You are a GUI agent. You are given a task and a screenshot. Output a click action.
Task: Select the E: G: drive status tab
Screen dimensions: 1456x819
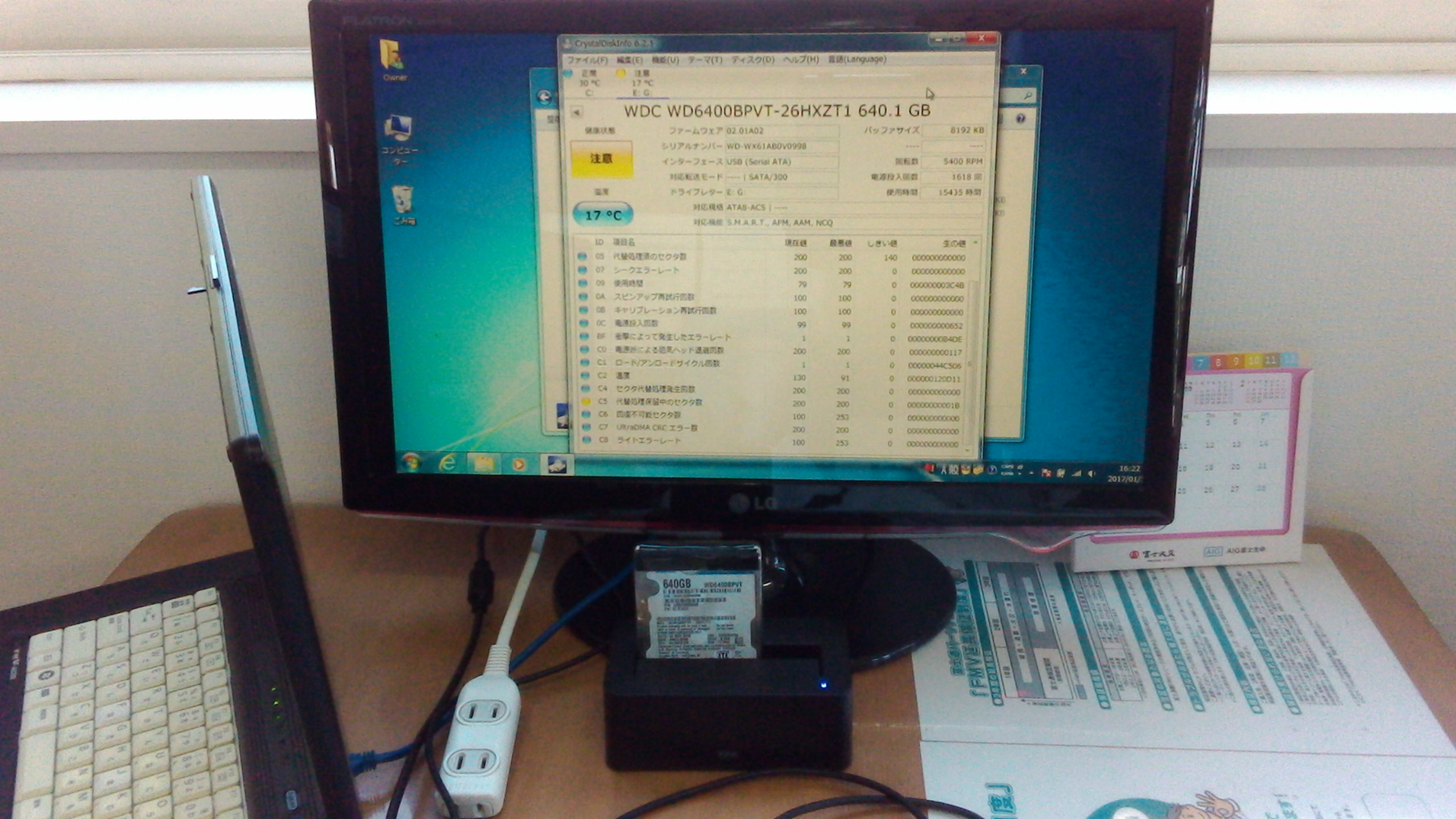641,83
